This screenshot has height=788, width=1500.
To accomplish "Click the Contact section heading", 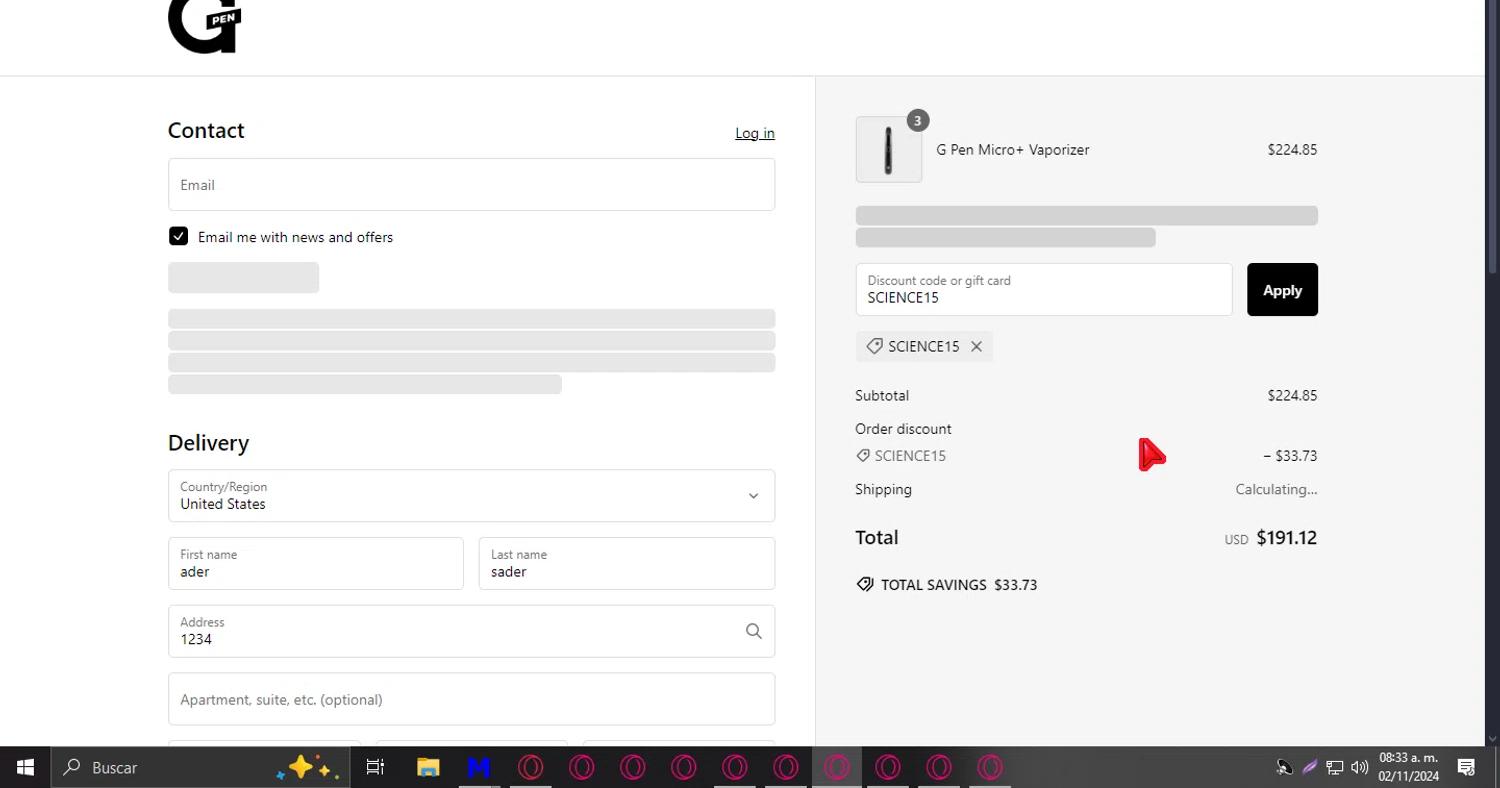I will click(x=206, y=131).
